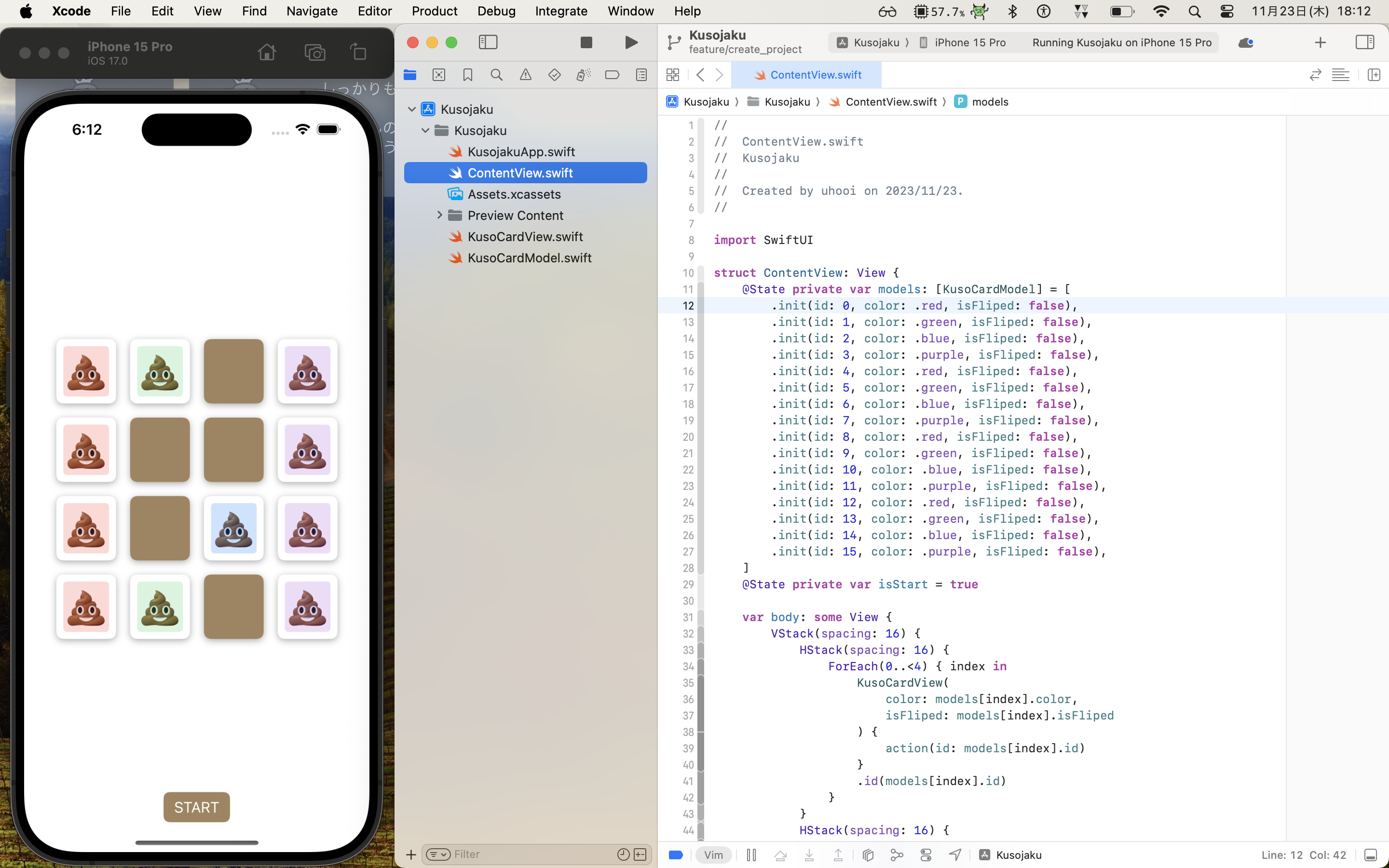Open the Breakpoint navigator icon

point(612,75)
